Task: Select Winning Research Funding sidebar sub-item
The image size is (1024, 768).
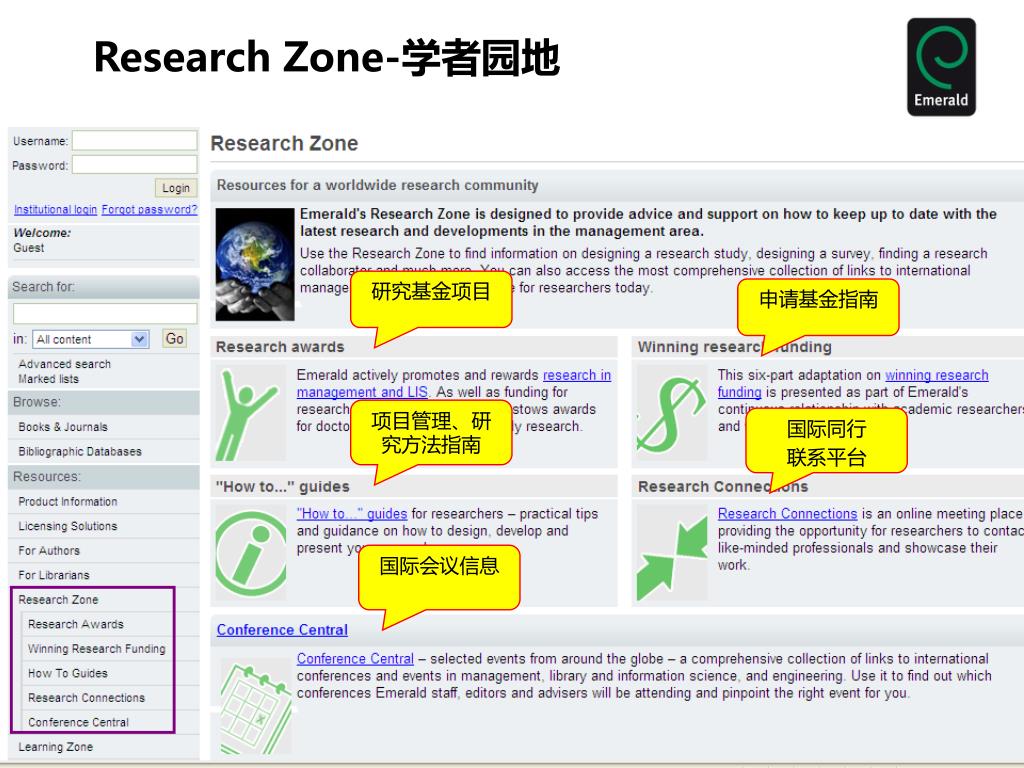Action: 97,648
